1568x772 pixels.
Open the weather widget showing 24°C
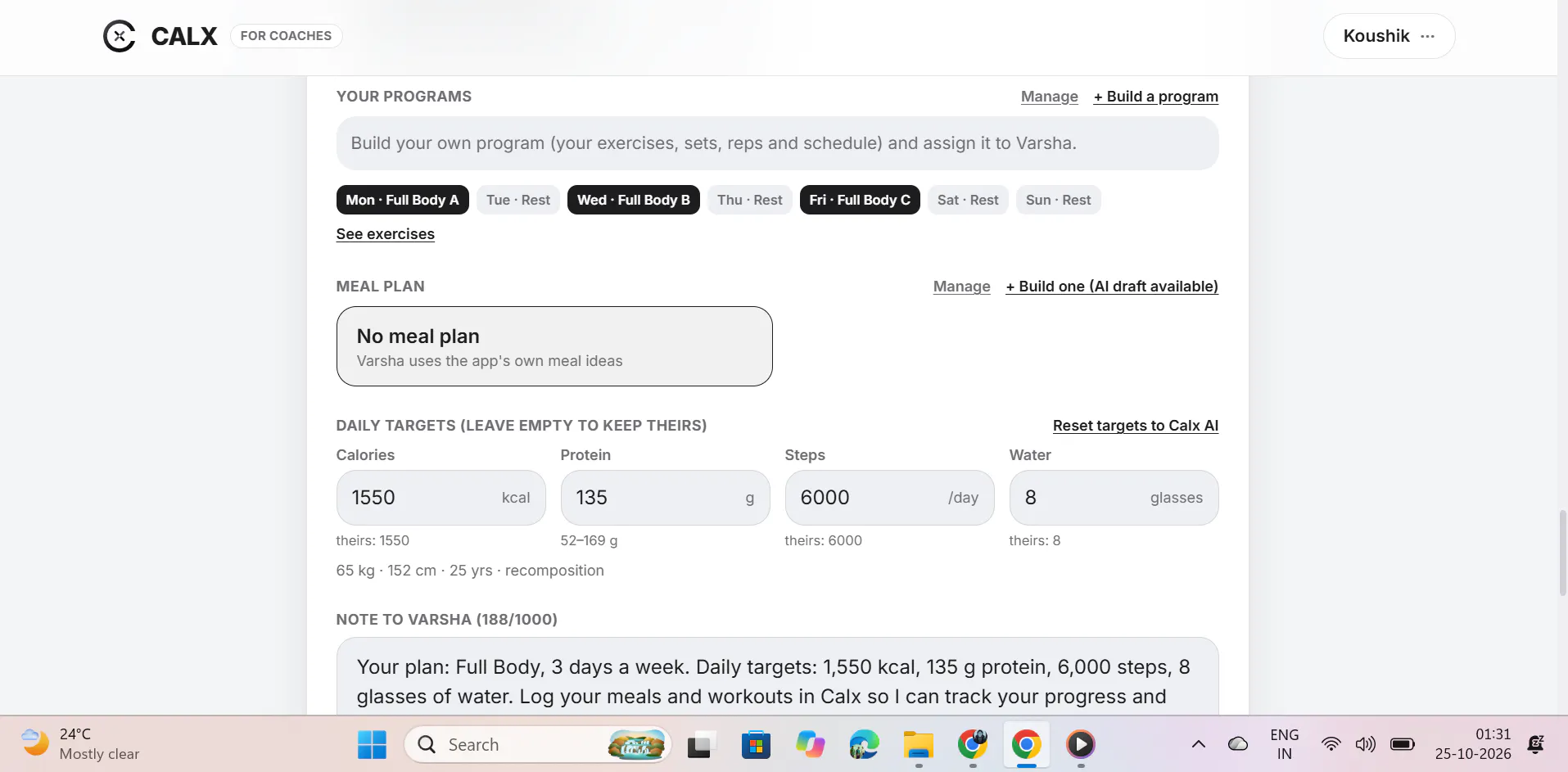tap(80, 744)
